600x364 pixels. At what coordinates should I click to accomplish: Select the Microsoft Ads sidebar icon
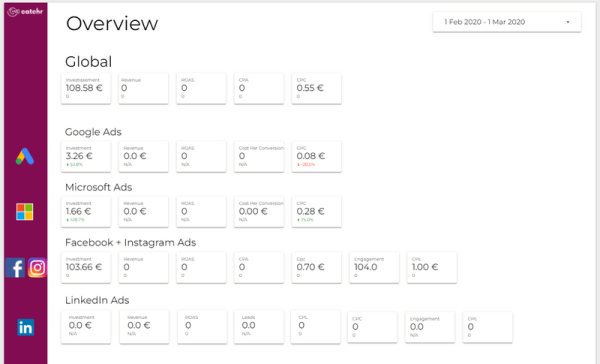click(x=25, y=212)
